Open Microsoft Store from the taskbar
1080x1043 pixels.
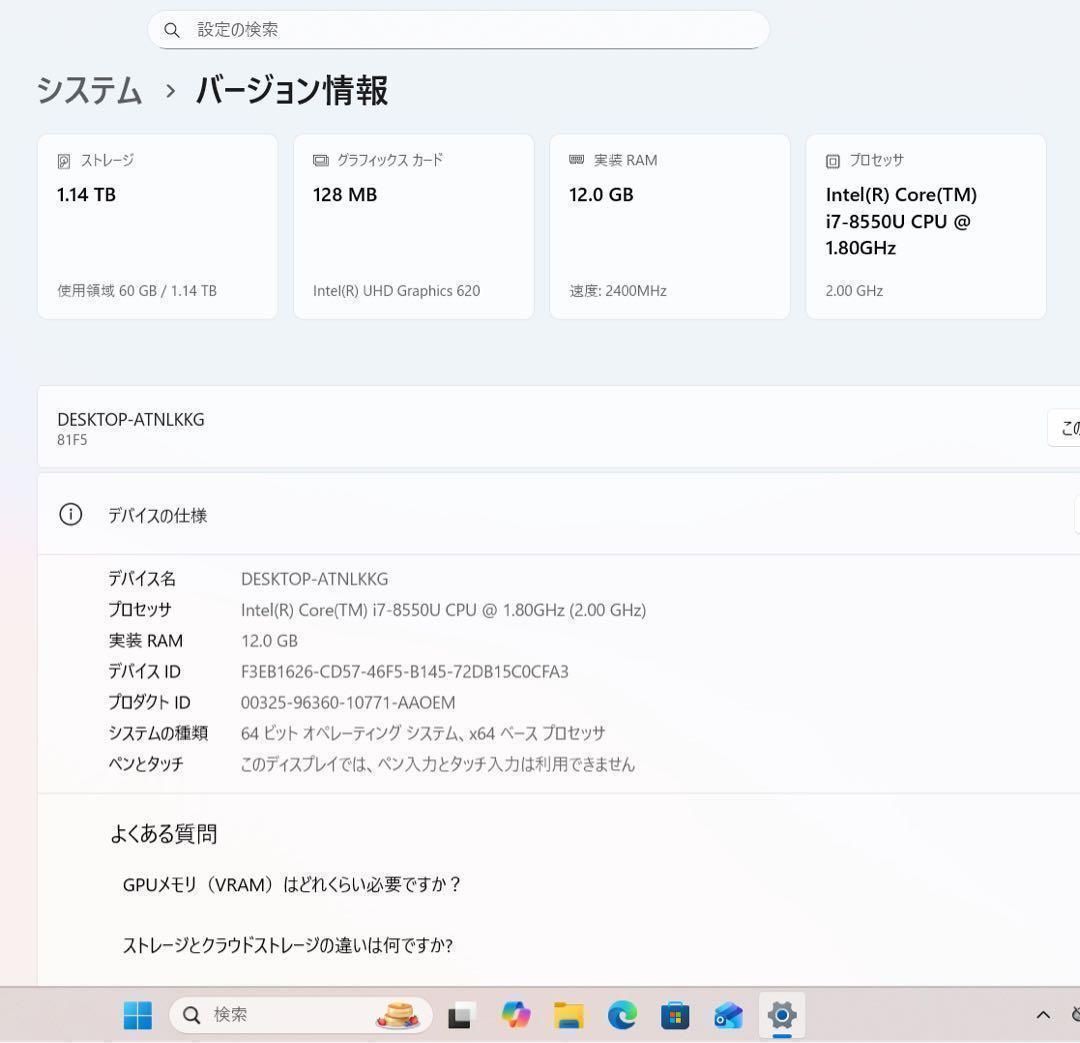(676, 1014)
